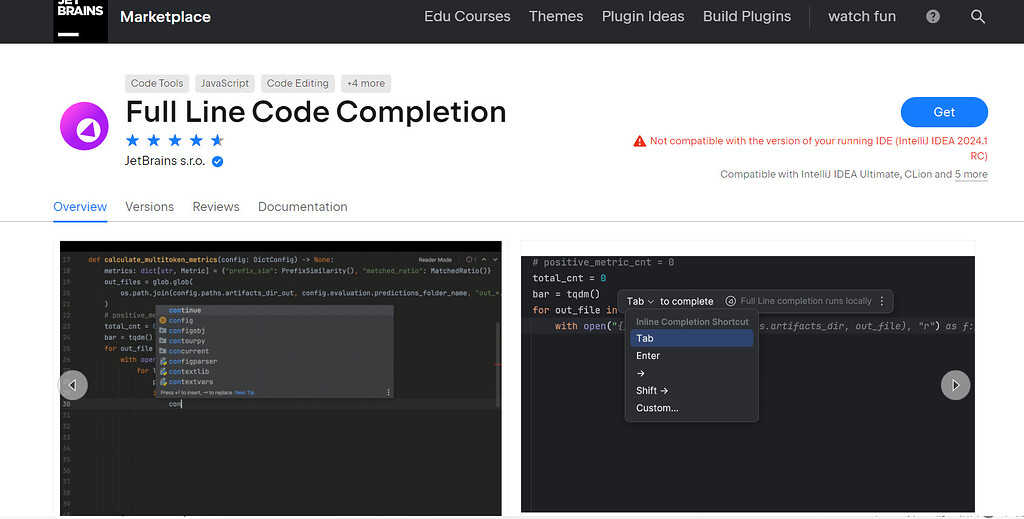Click the help question mark icon
The width and height of the screenshot is (1024, 519).
(x=933, y=17)
